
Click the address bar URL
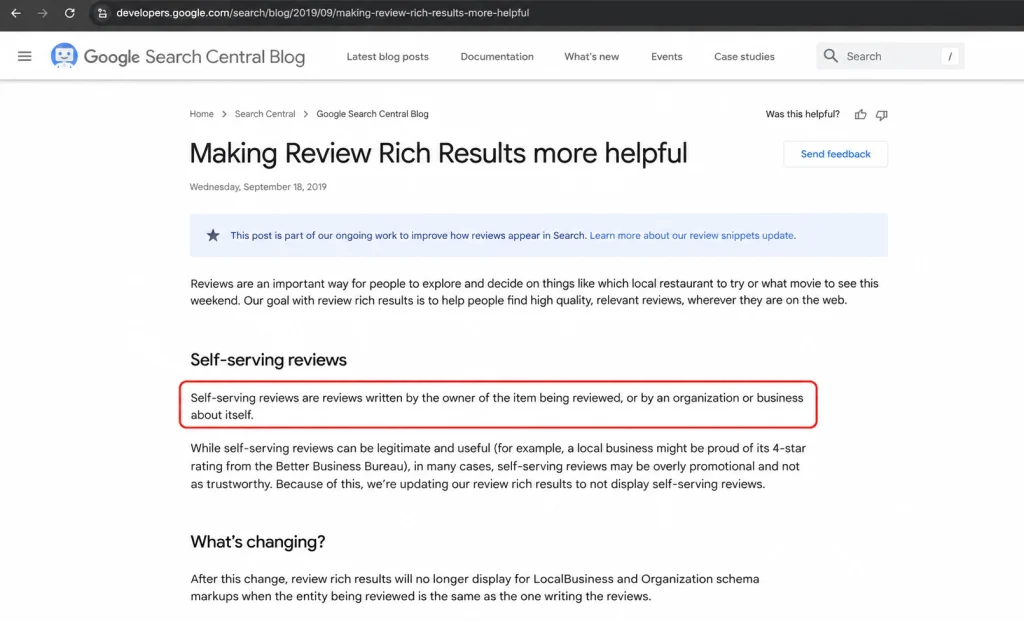pyautogui.click(x=323, y=13)
